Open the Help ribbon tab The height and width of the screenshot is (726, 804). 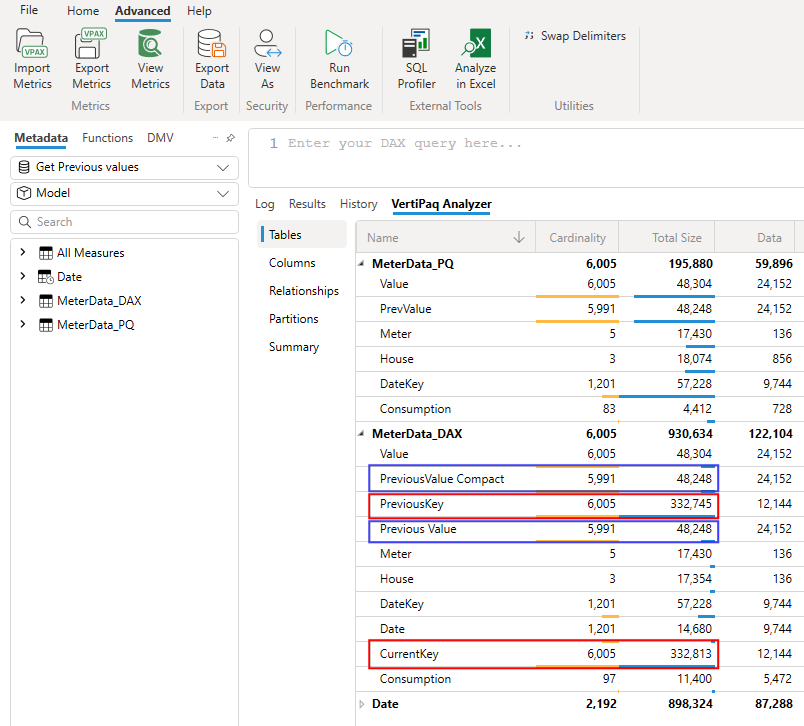(x=199, y=11)
